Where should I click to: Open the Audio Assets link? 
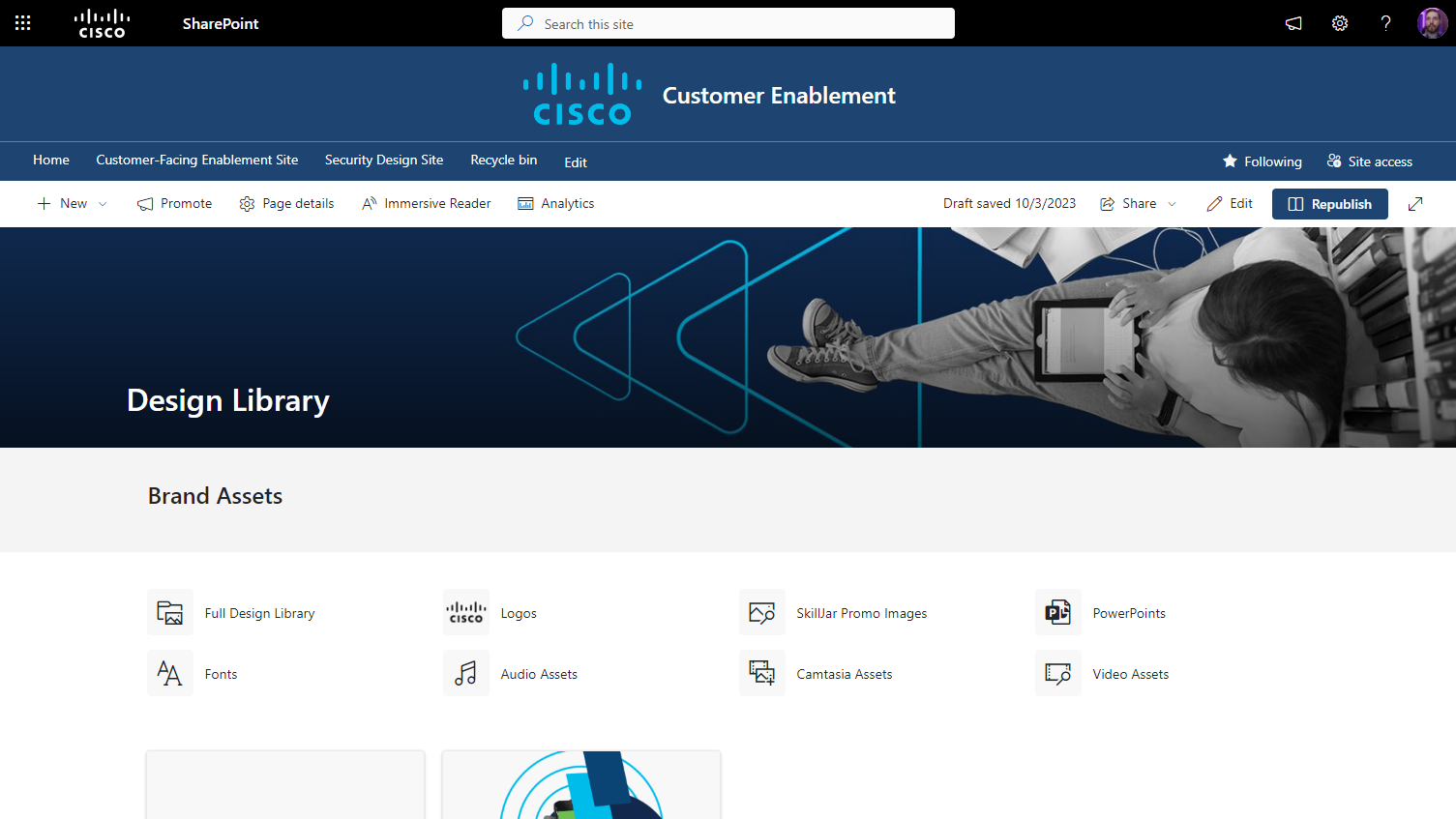539,674
